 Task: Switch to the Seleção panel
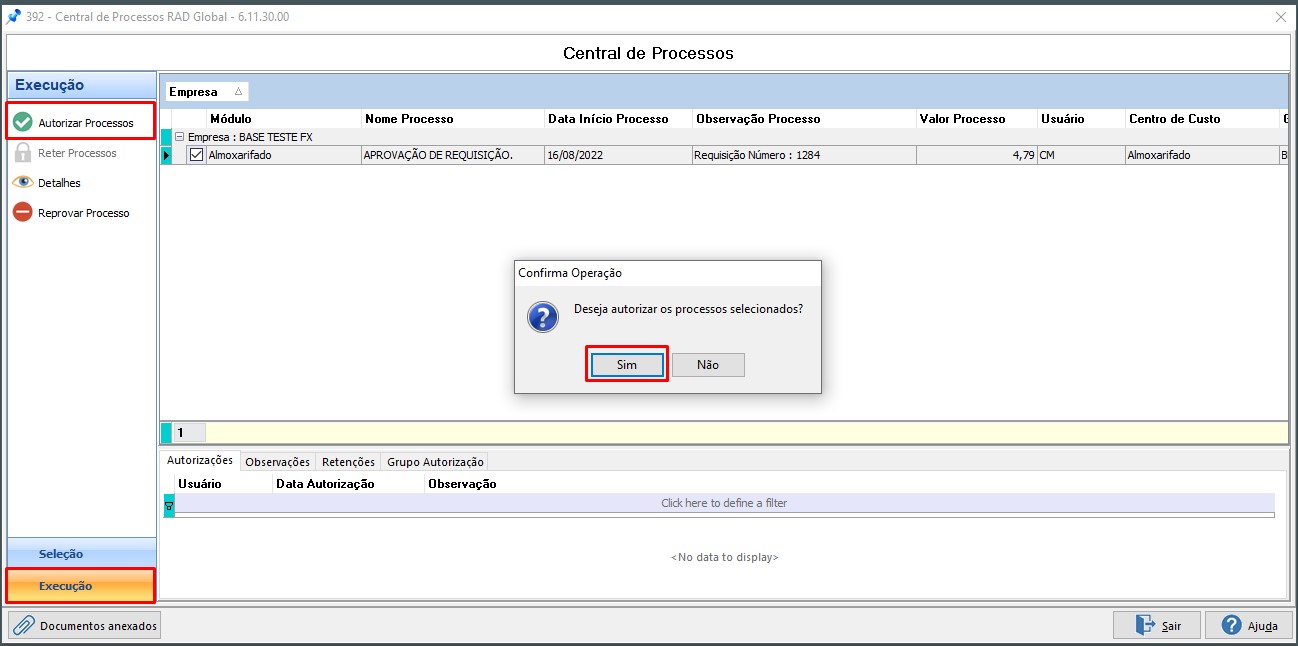click(82, 554)
